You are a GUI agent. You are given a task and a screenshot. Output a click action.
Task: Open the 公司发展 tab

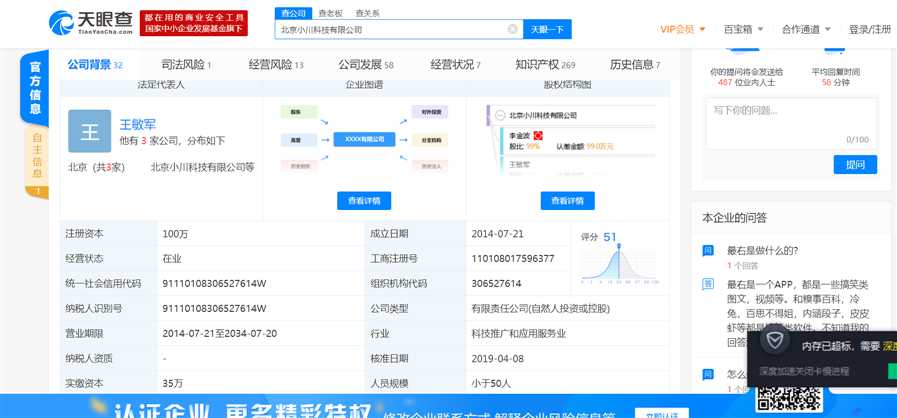point(366,65)
